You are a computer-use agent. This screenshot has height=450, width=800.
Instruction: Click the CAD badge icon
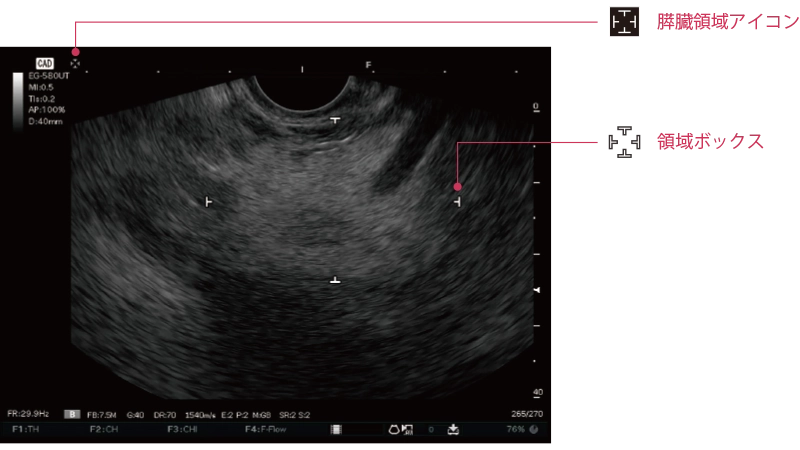click(45, 63)
